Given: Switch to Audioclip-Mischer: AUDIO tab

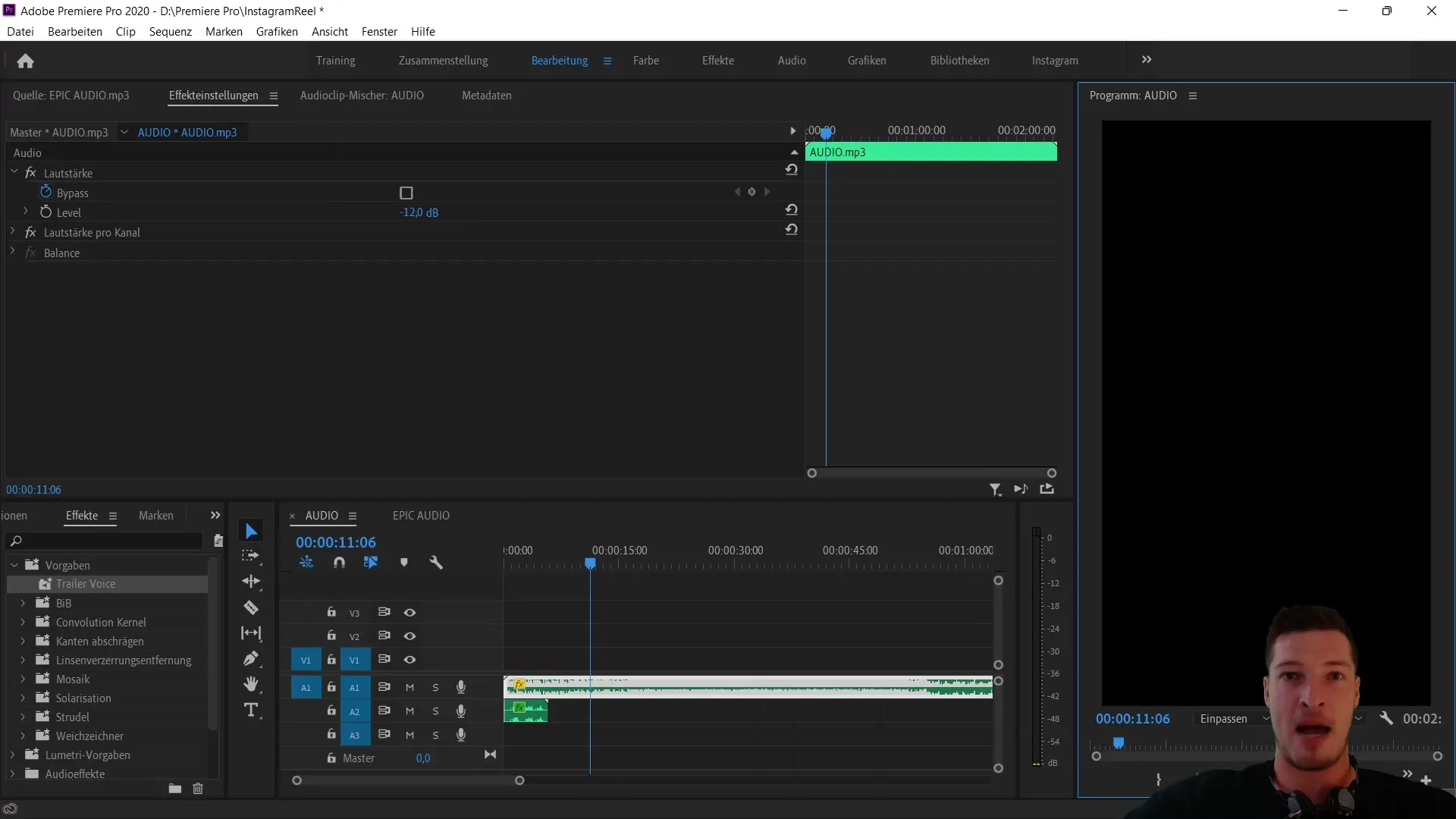Looking at the screenshot, I should pos(362,96).
